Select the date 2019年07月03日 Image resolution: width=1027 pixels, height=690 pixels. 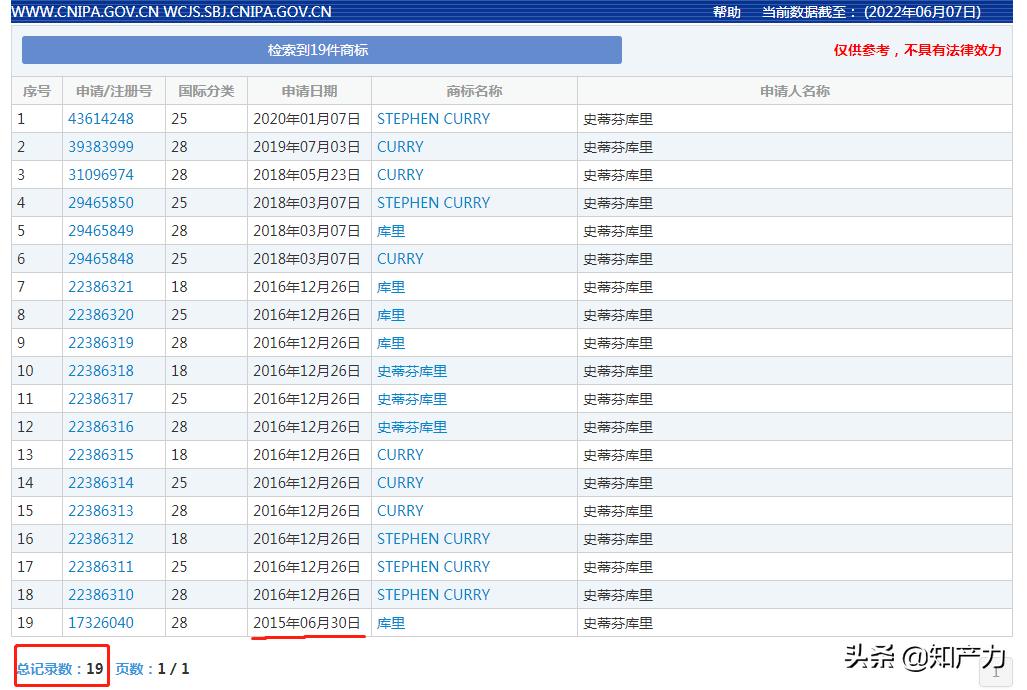pyautogui.click(x=307, y=147)
